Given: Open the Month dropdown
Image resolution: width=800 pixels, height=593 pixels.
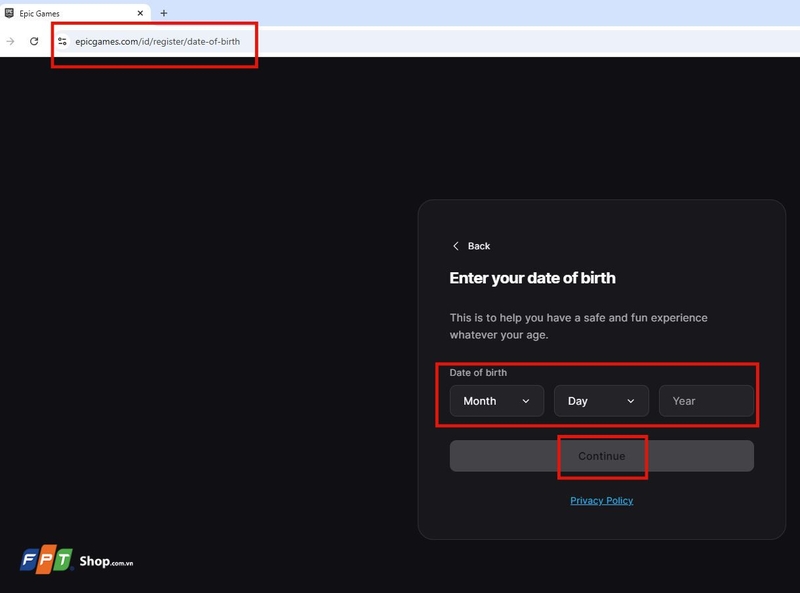Looking at the screenshot, I should pos(496,401).
